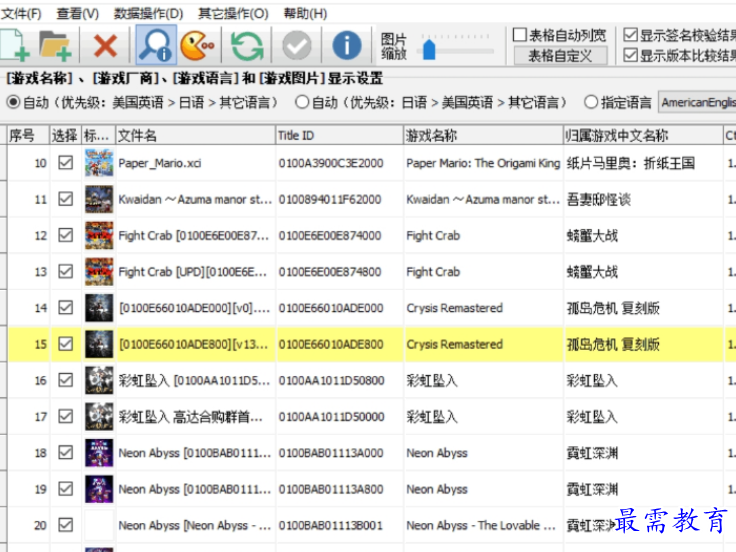Click row 12 Fight Crab cover thumbnail

point(99,235)
